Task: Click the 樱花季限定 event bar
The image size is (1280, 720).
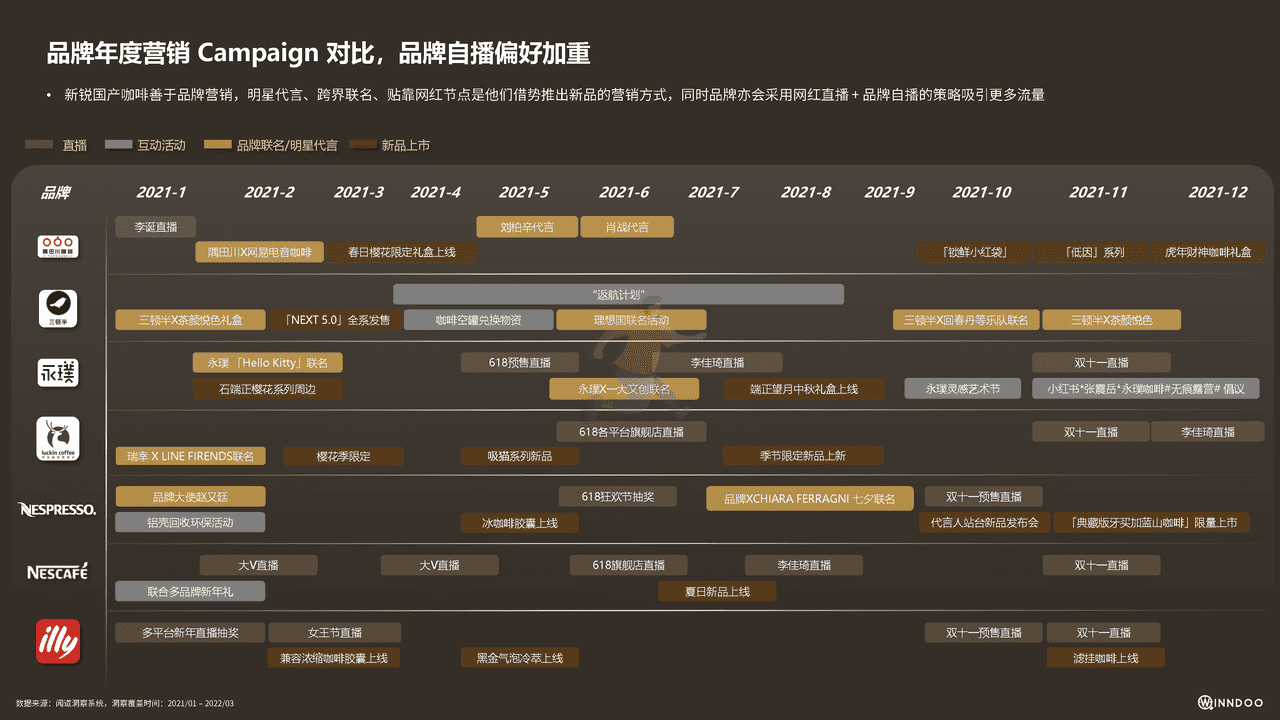Action: tap(344, 456)
